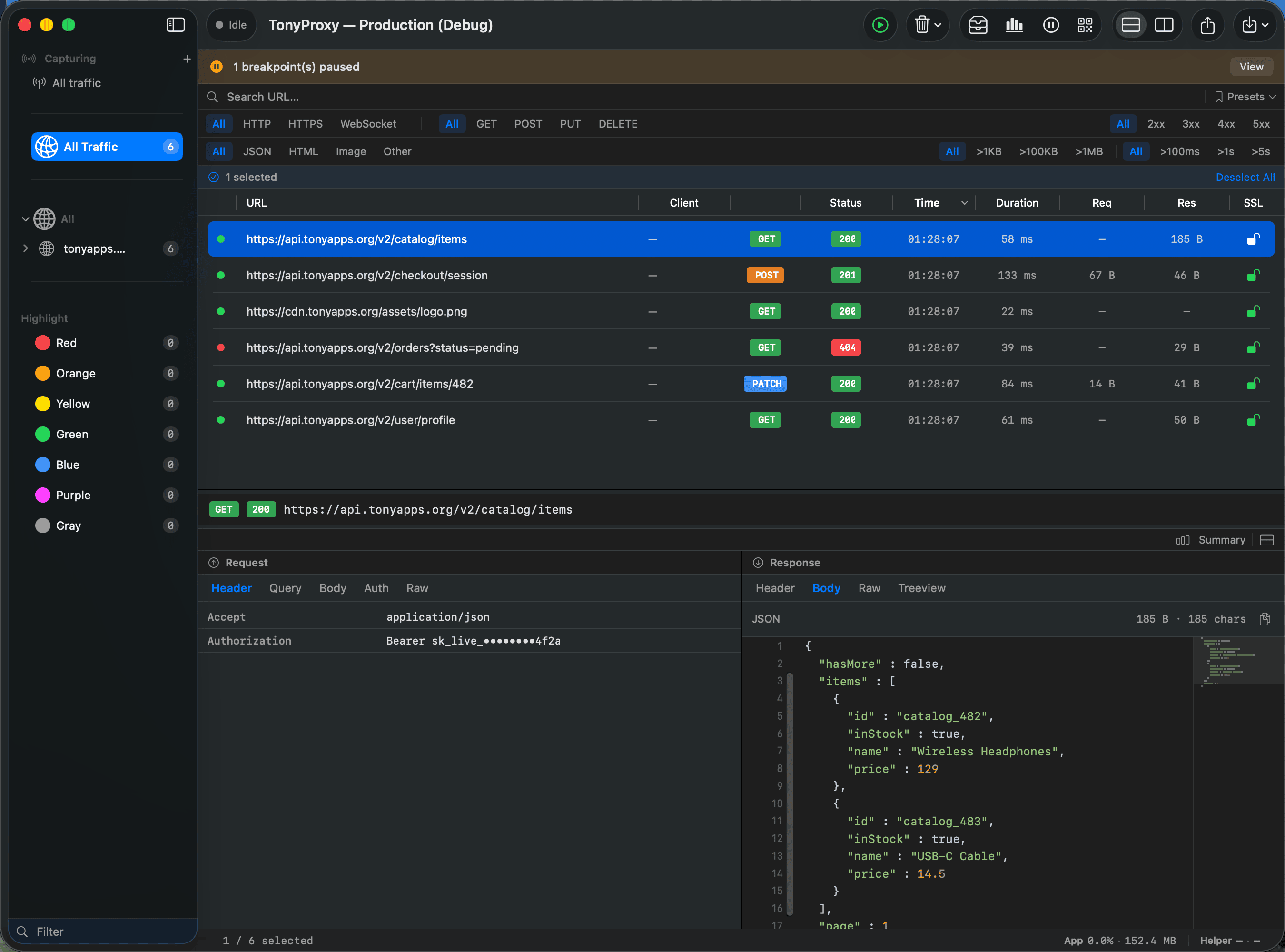Screen dimensions: 1285x952
Task: Filter protocol by WebSocket
Action: pyautogui.click(x=368, y=124)
